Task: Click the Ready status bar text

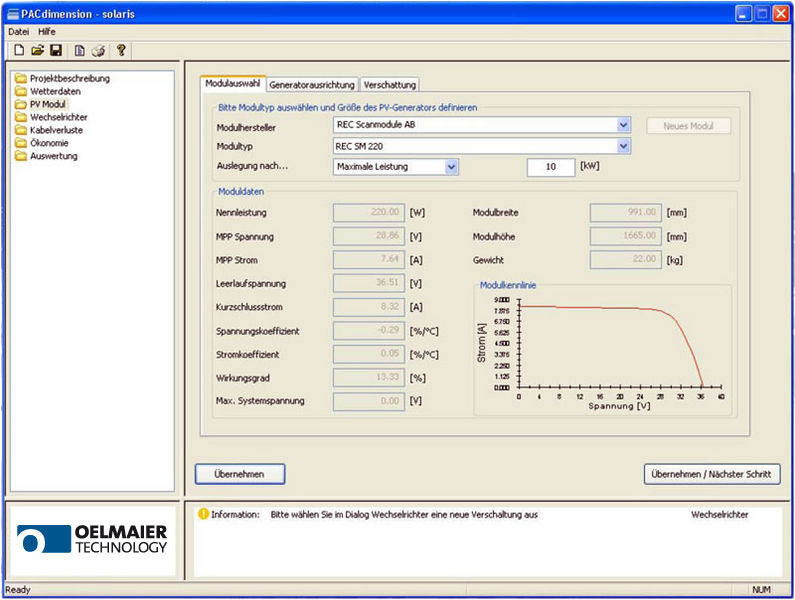Action: (18, 590)
